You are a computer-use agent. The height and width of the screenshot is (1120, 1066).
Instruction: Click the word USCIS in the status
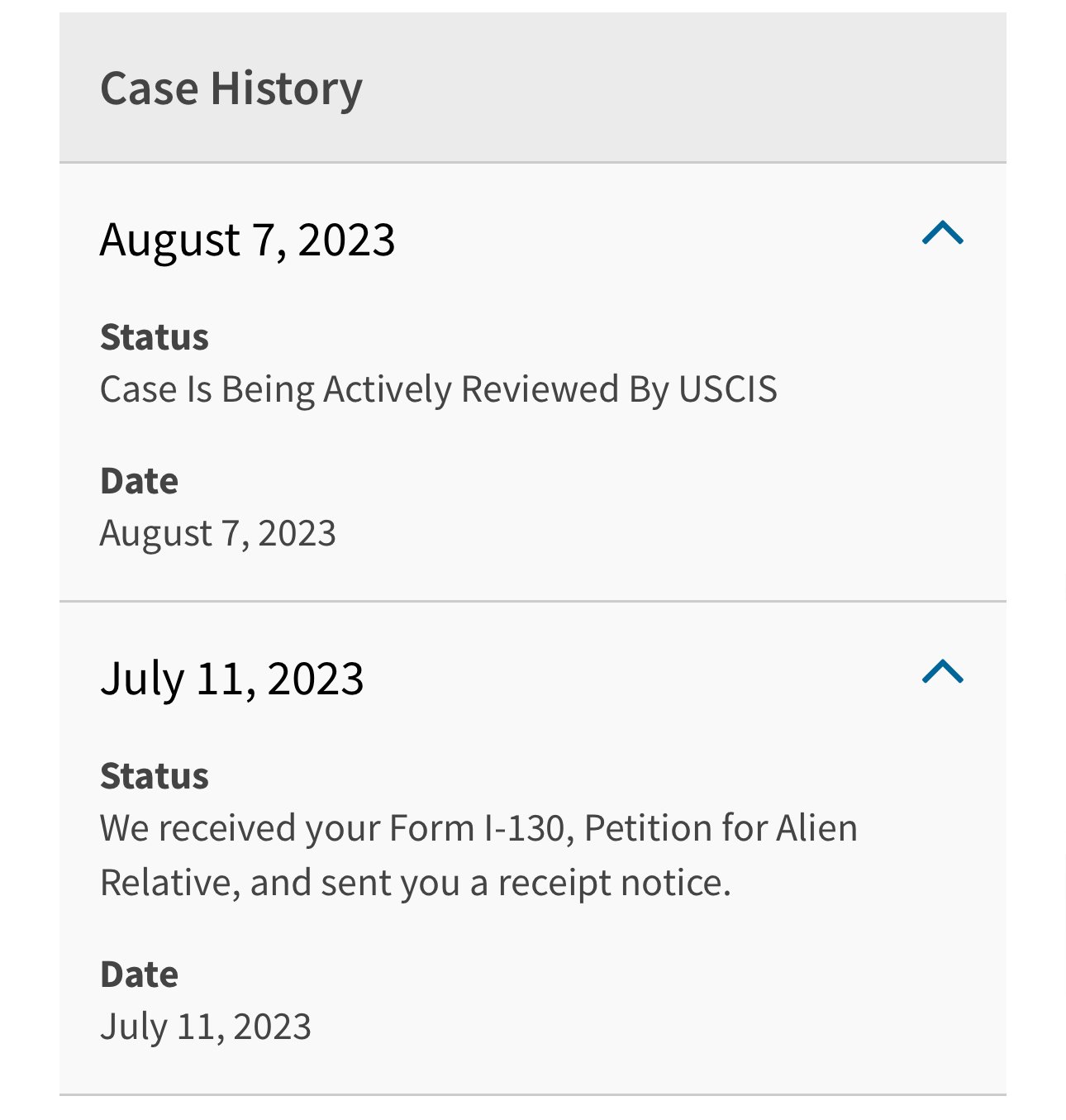click(727, 389)
